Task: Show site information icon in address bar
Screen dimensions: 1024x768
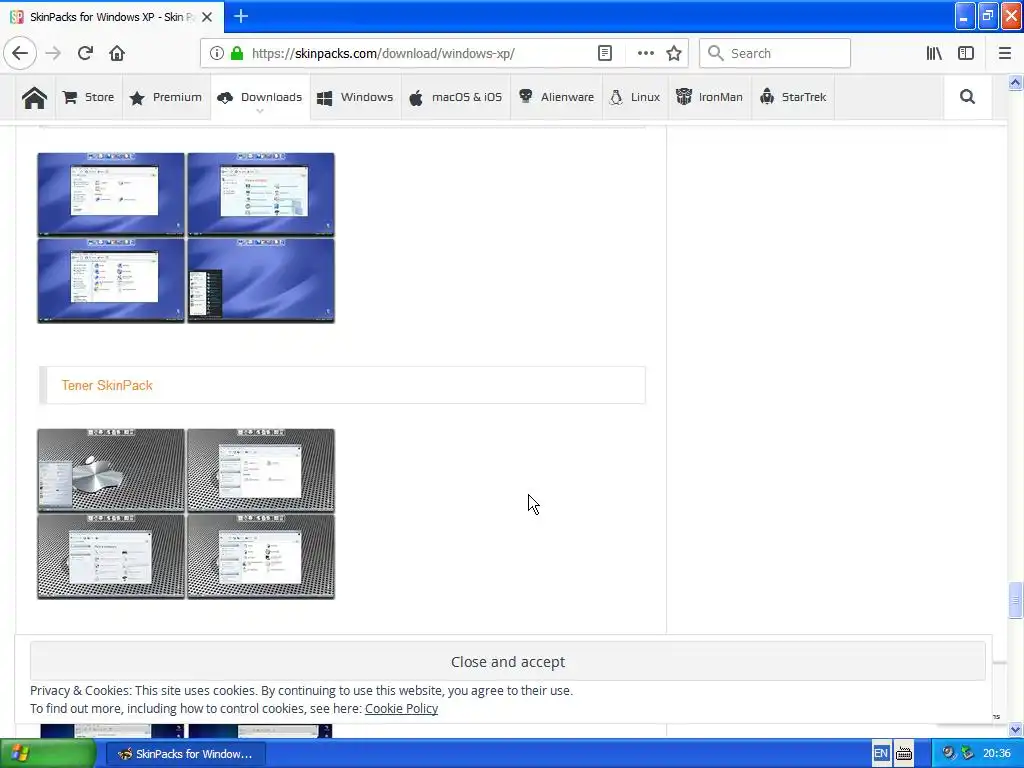Action: point(217,54)
